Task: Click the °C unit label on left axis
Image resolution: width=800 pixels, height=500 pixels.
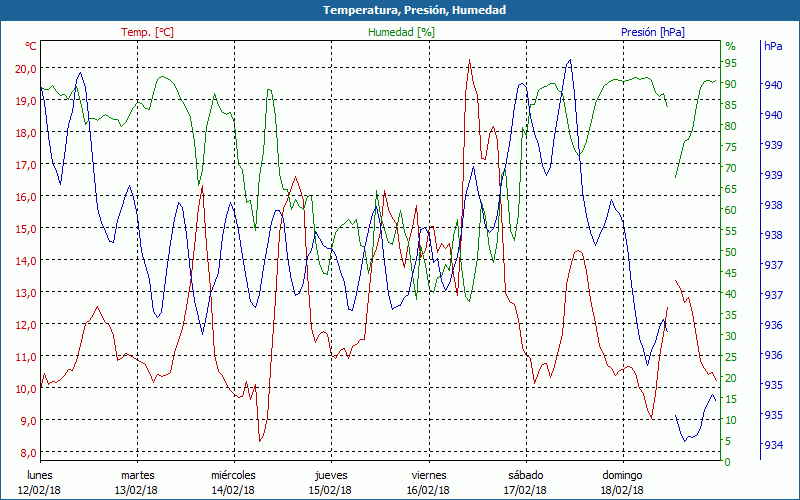Action: (x=31, y=46)
